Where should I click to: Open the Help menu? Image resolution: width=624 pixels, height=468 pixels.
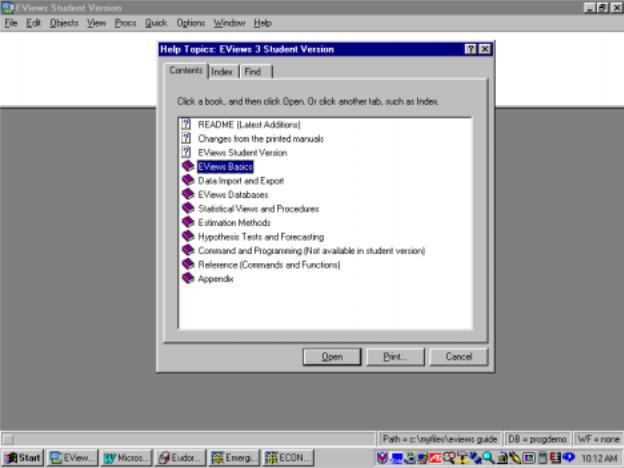pyautogui.click(x=263, y=23)
